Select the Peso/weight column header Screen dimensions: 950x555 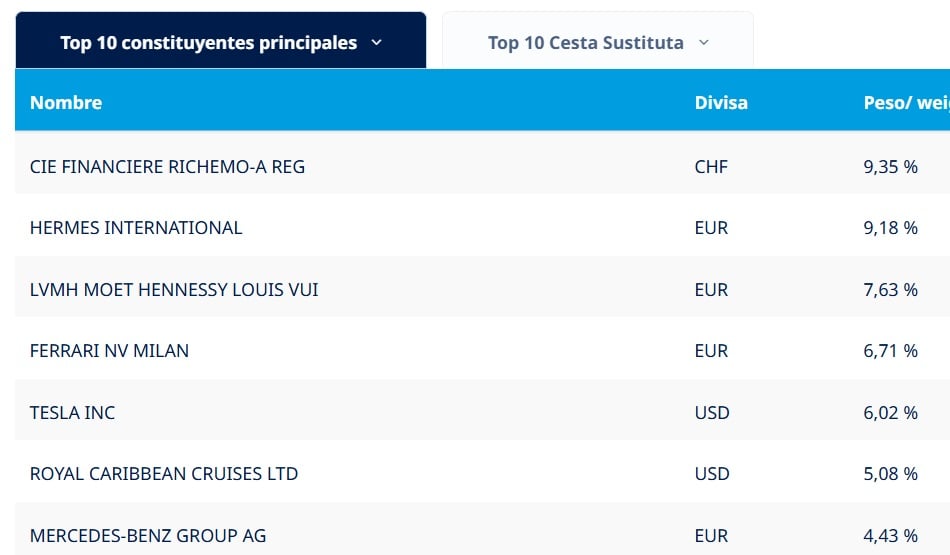pyautogui.click(x=904, y=102)
